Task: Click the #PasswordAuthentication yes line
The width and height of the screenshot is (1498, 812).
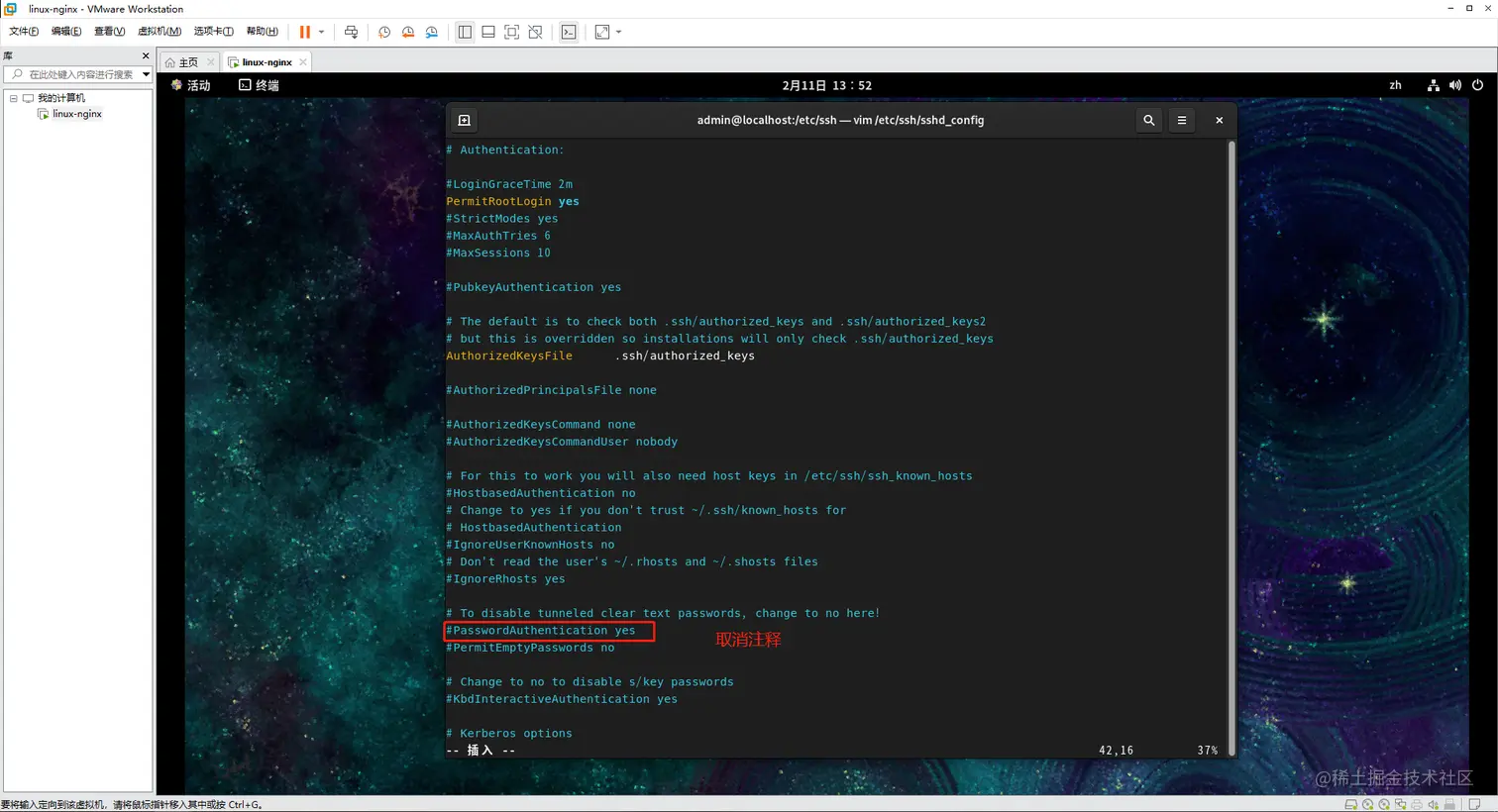Action: (x=541, y=631)
